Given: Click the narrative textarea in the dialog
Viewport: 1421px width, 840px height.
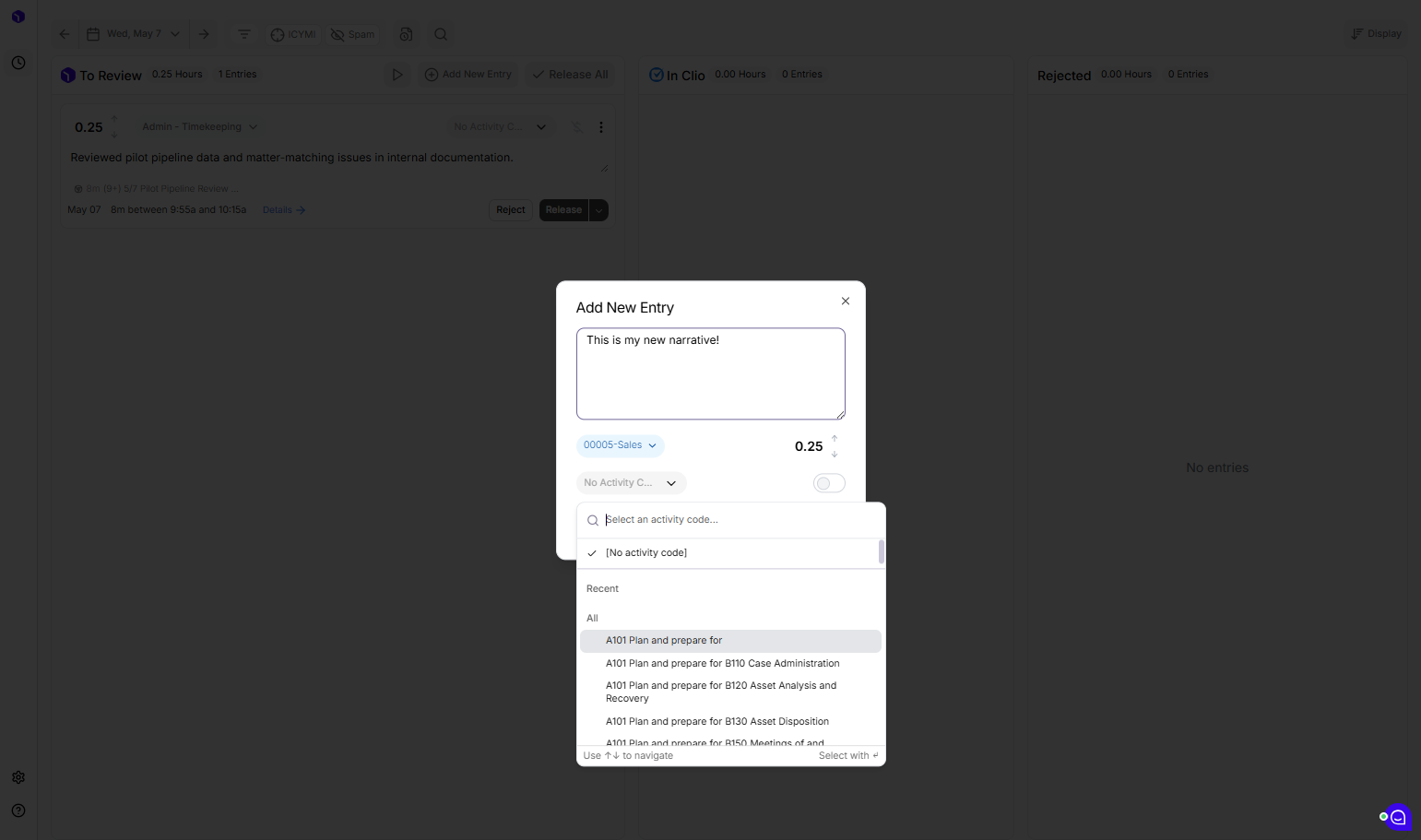Looking at the screenshot, I should (x=711, y=373).
